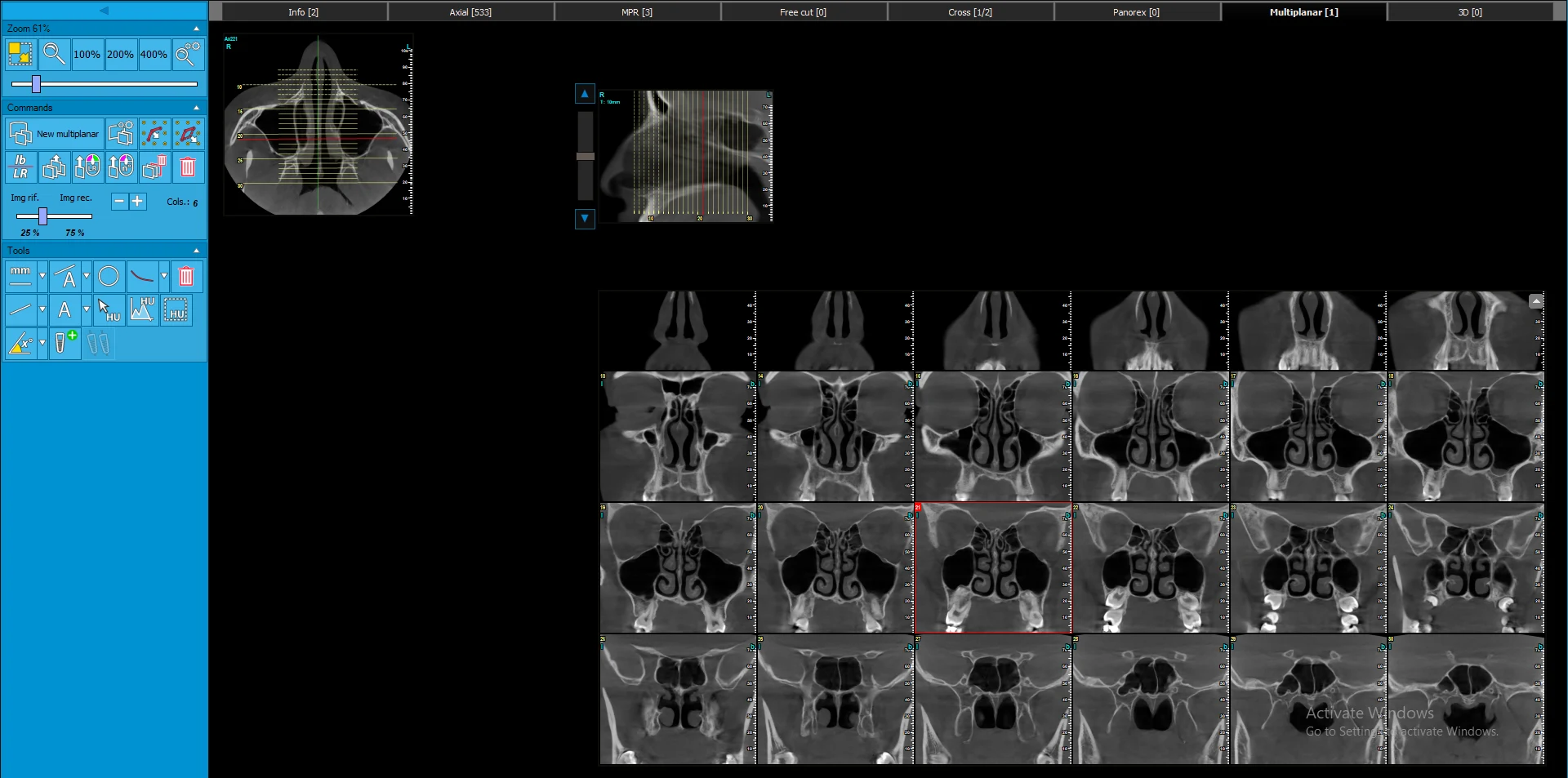This screenshot has height=778, width=1568.
Task: Click the minus columns button
Action: [x=119, y=201]
